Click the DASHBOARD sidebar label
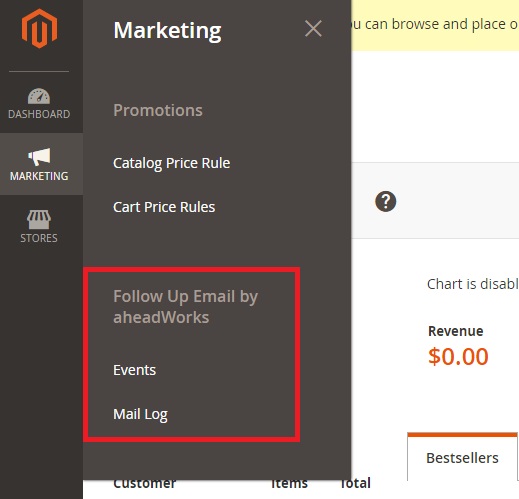519x499 pixels. pyautogui.click(x=39, y=114)
